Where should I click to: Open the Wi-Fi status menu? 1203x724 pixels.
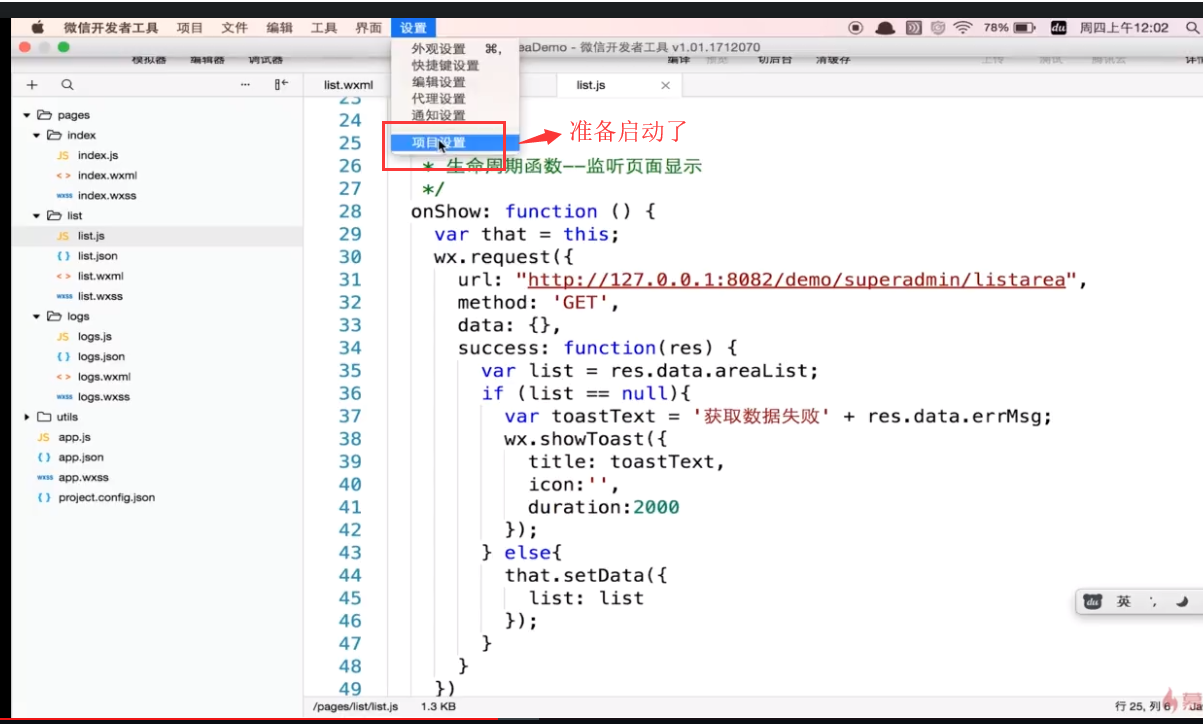pyautogui.click(x=962, y=28)
